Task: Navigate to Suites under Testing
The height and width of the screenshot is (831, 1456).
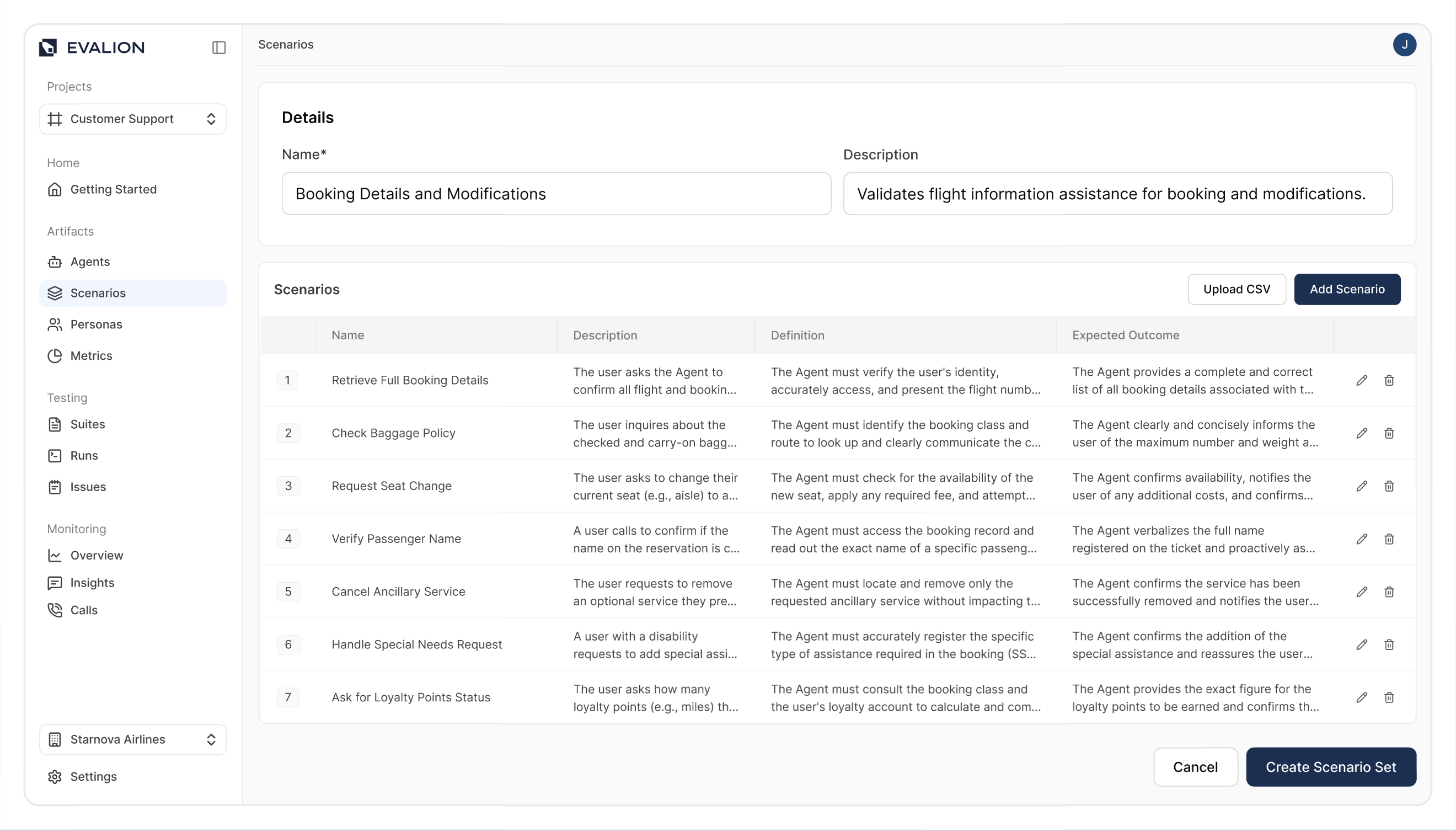Action: [87, 424]
